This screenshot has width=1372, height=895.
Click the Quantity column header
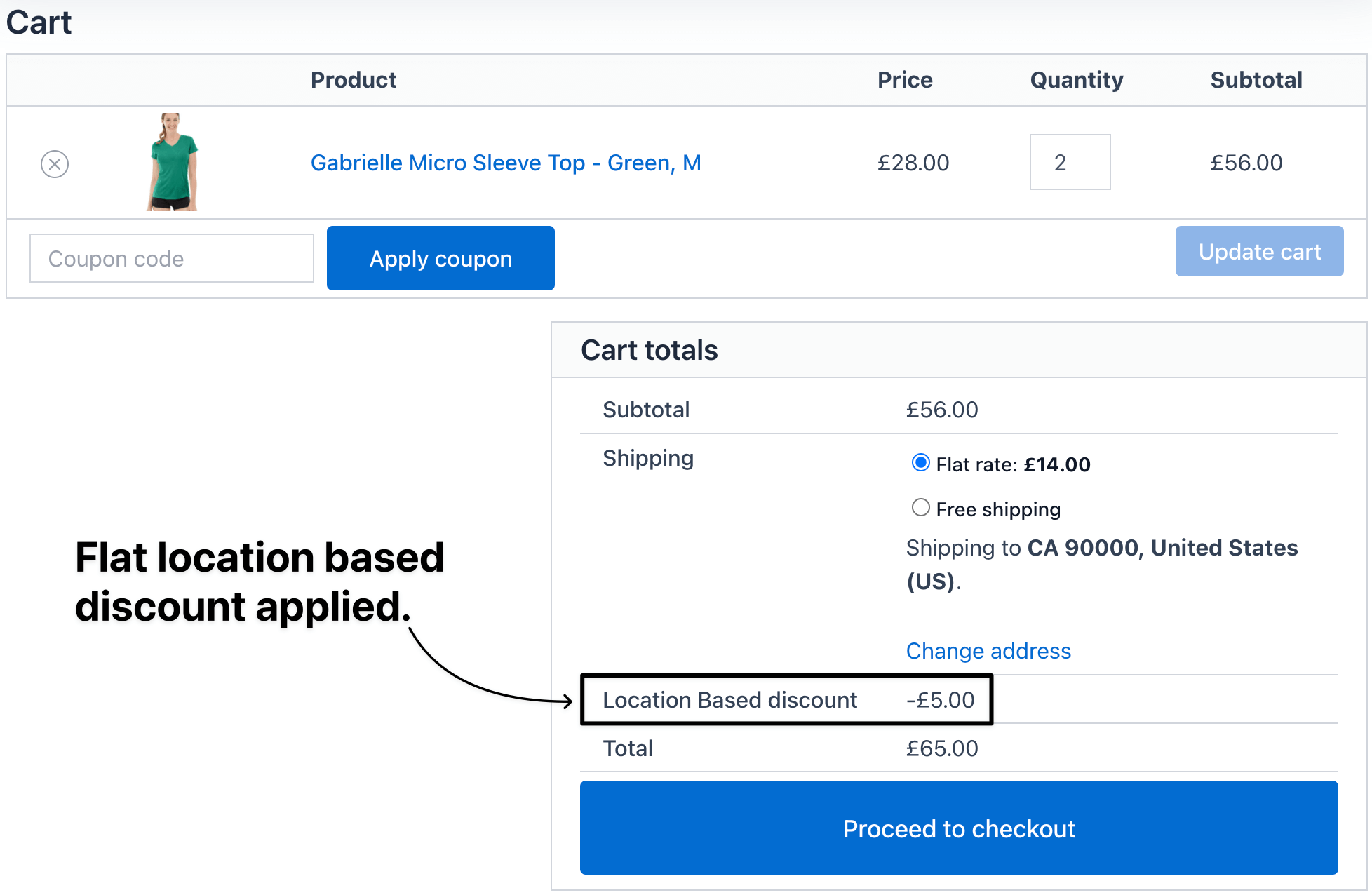pyautogui.click(x=1076, y=80)
